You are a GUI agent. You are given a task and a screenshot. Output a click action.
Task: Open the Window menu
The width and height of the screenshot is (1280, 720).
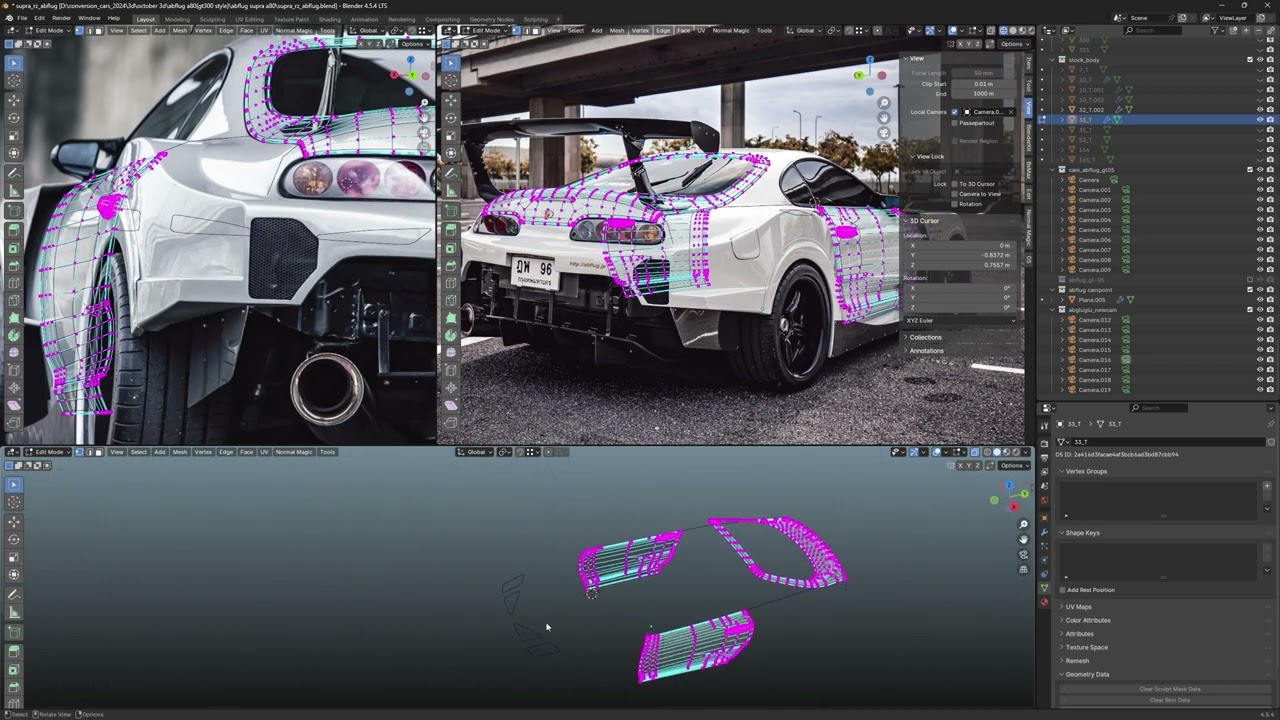(89, 18)
